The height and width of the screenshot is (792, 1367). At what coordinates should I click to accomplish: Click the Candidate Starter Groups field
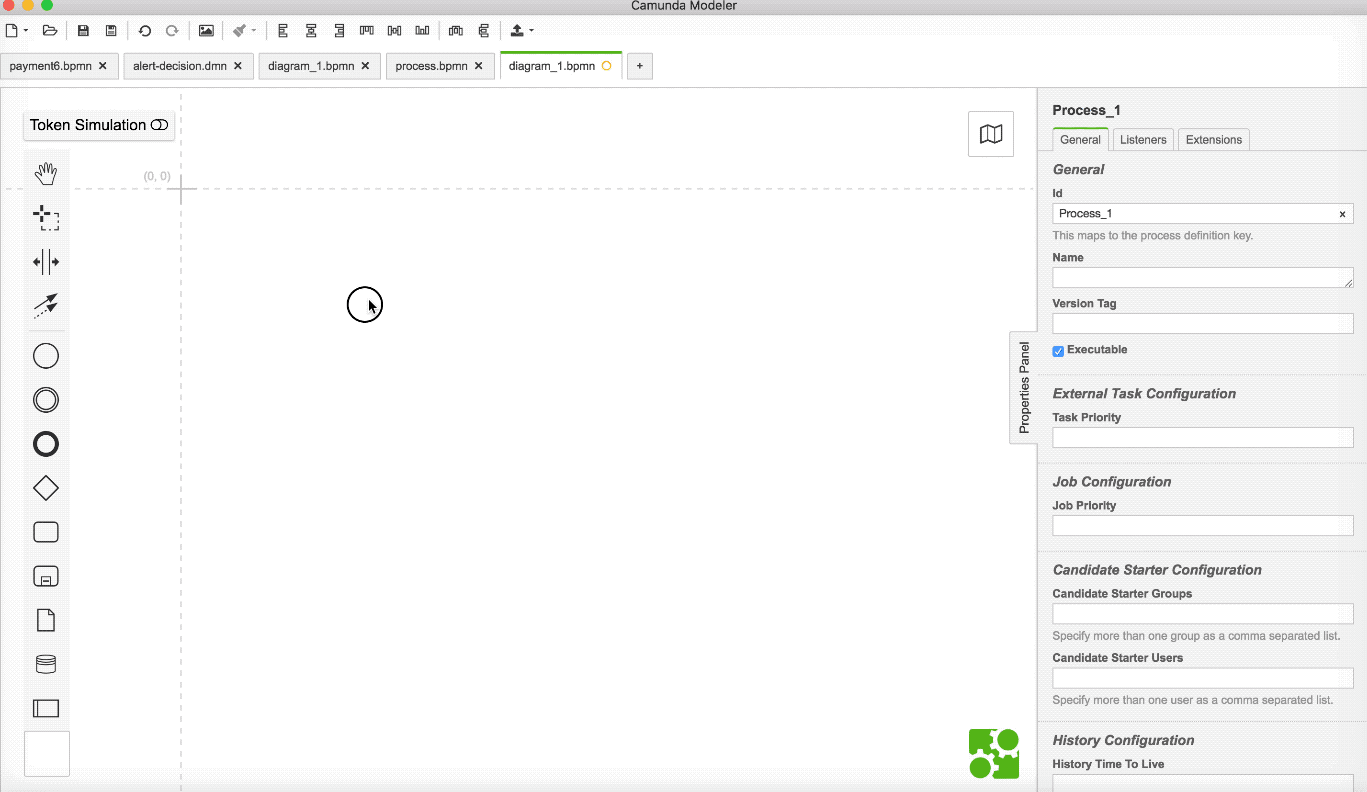click(1203, 614)
